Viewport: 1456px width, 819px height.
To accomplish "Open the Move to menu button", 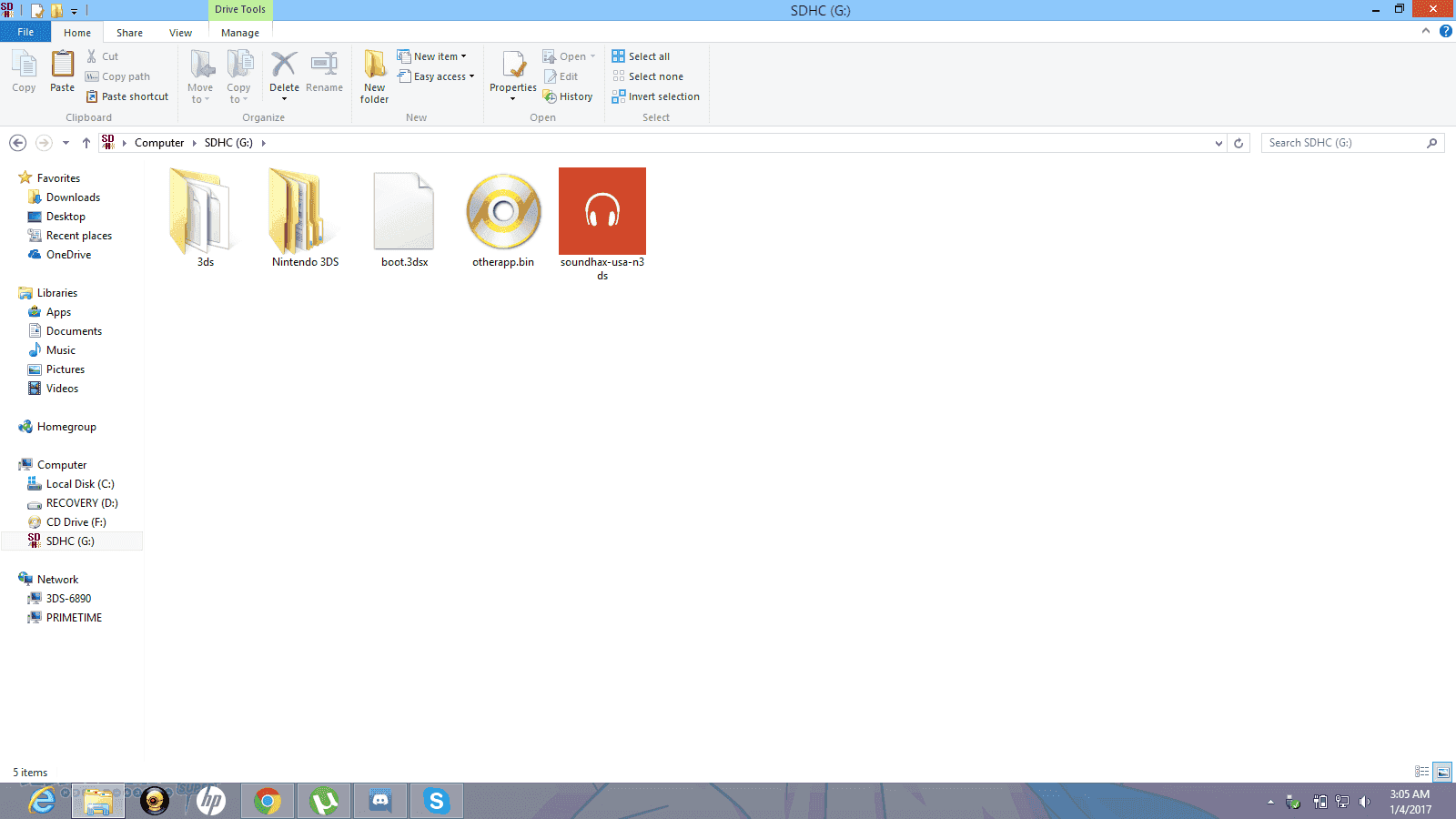I will [x=200, y=76].
